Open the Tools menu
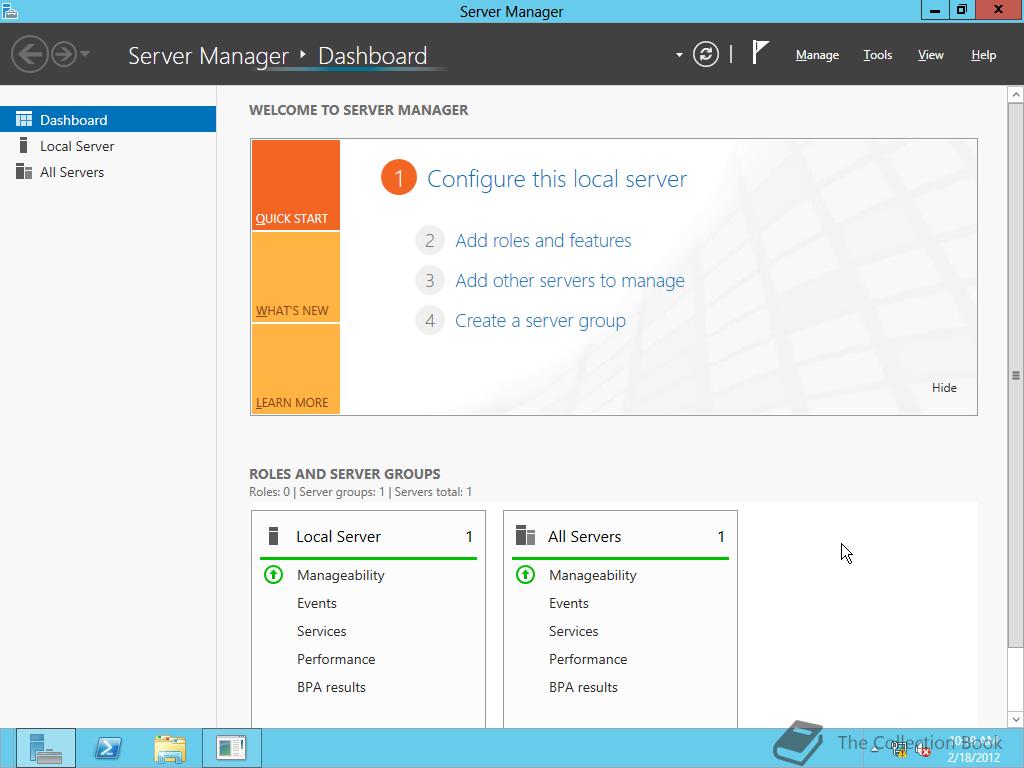Viewport: 1024px width, 768px height. pyautogui.click(x=877, y=56)
